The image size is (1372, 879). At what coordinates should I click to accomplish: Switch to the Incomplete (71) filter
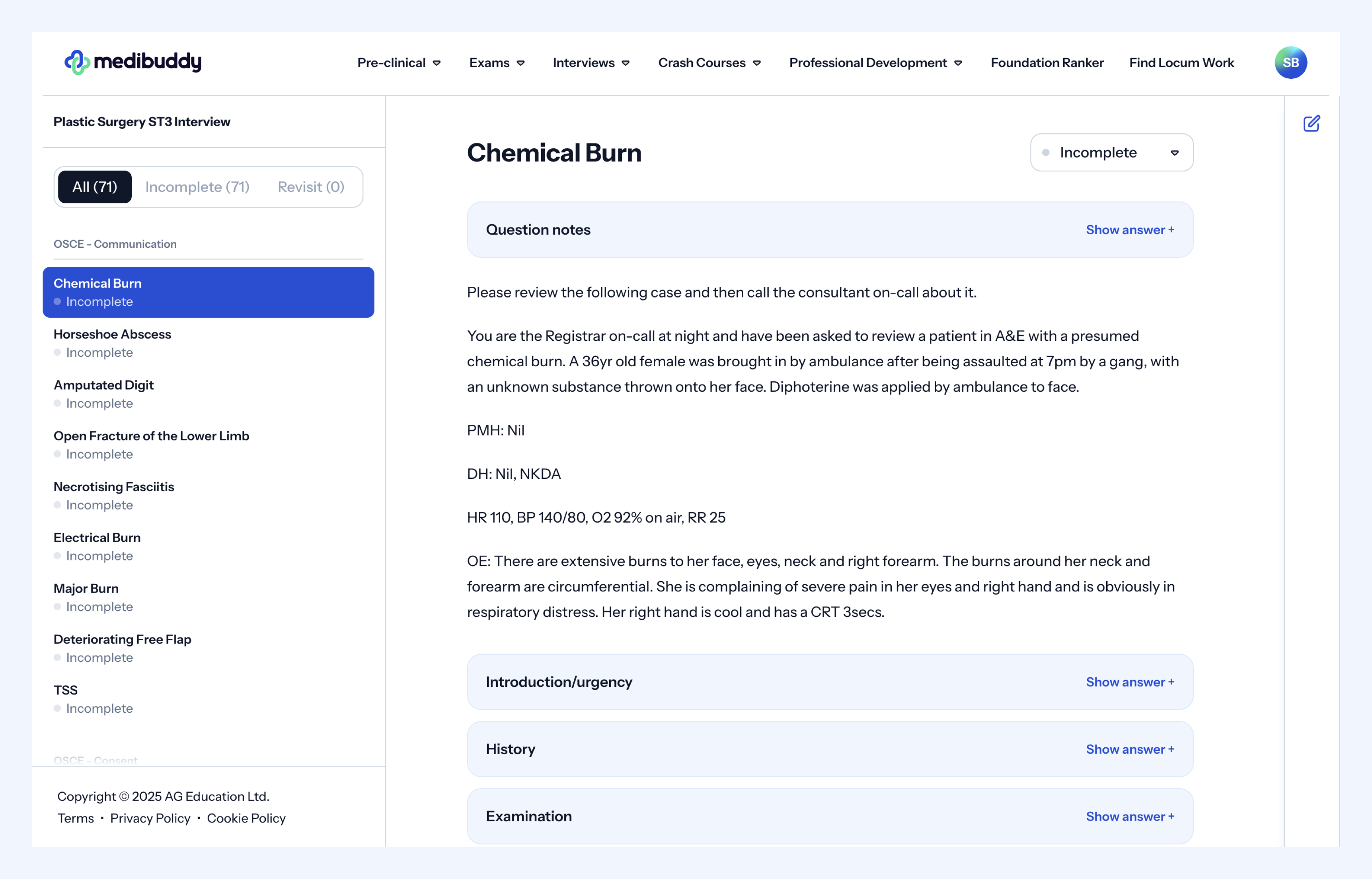click(x=197, y=187)
